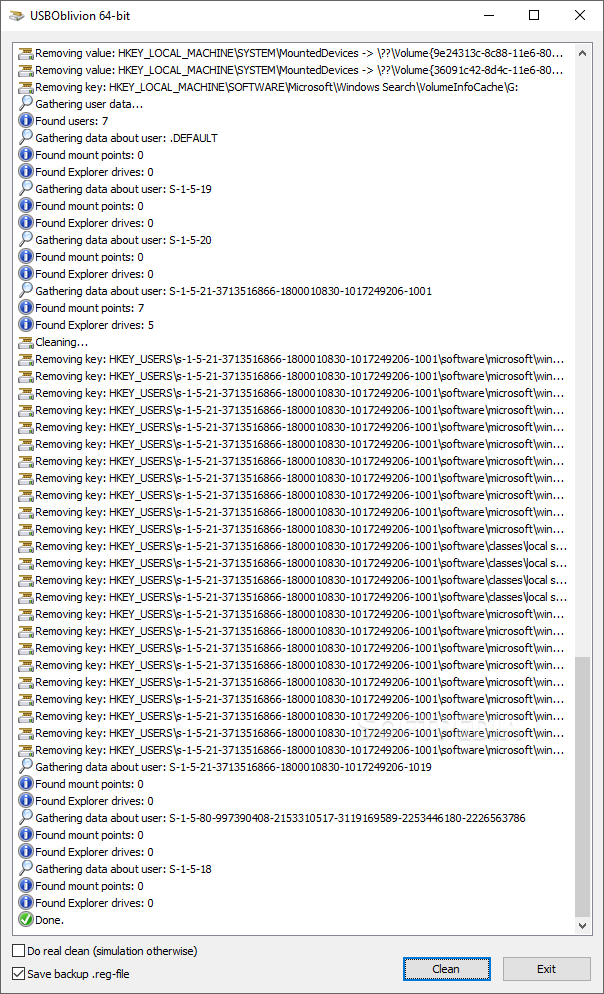This screenshot has width=604, height=994.
Task: Click info icon beside 'Found users: 7'
Action: [x=26, y=120]
